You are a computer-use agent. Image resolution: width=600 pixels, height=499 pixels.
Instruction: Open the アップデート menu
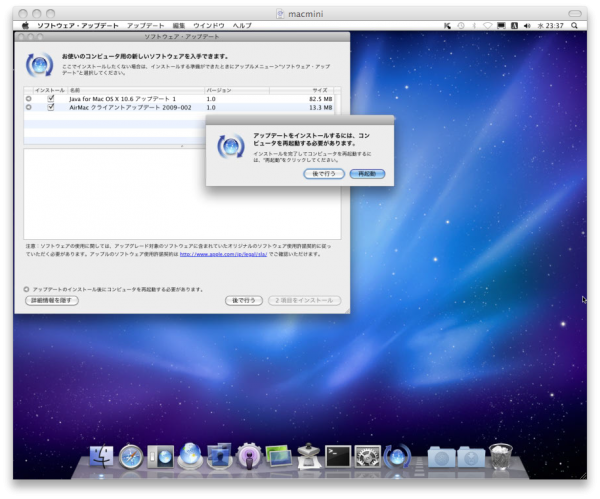click(x=145, y=26)
